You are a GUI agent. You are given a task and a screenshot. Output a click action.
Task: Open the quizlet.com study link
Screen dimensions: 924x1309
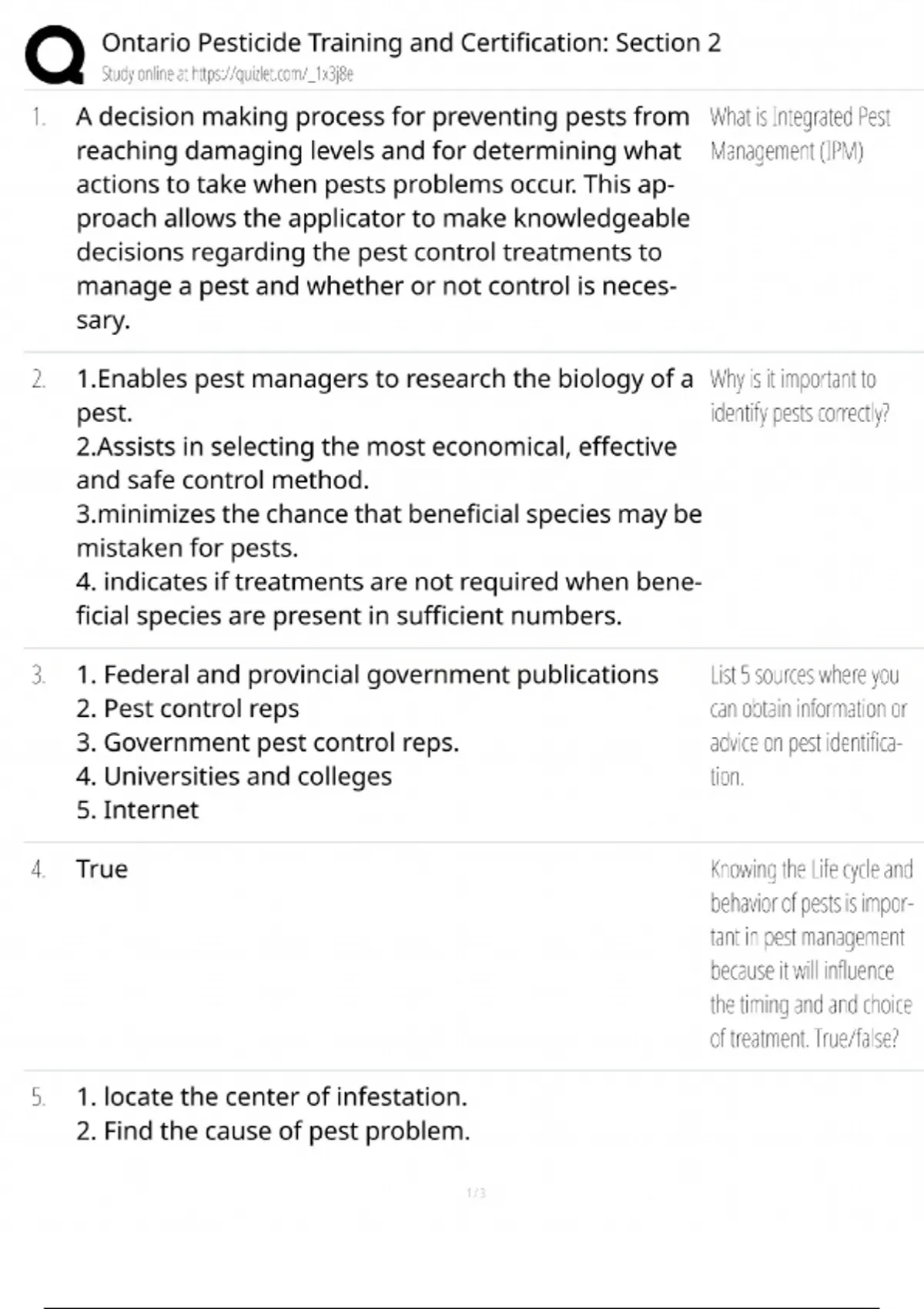[x=227, y=74]
